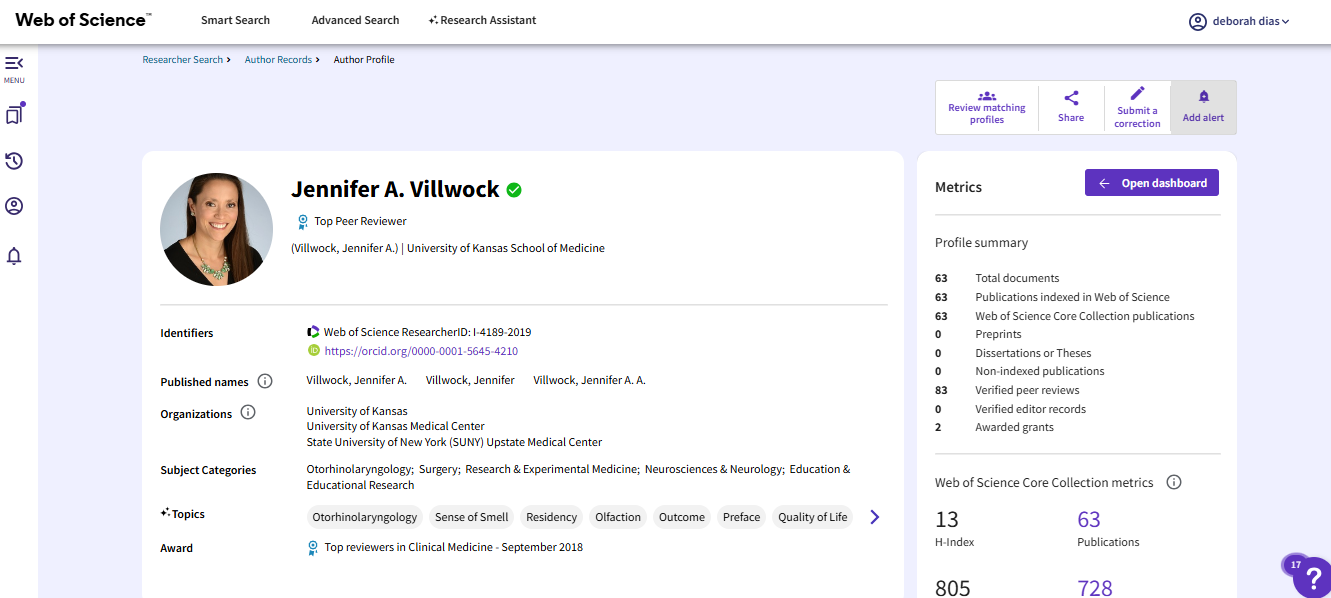1331x598 pixels.
Task: Show info tooltip for Published names
Action: [x=264, y=380]
